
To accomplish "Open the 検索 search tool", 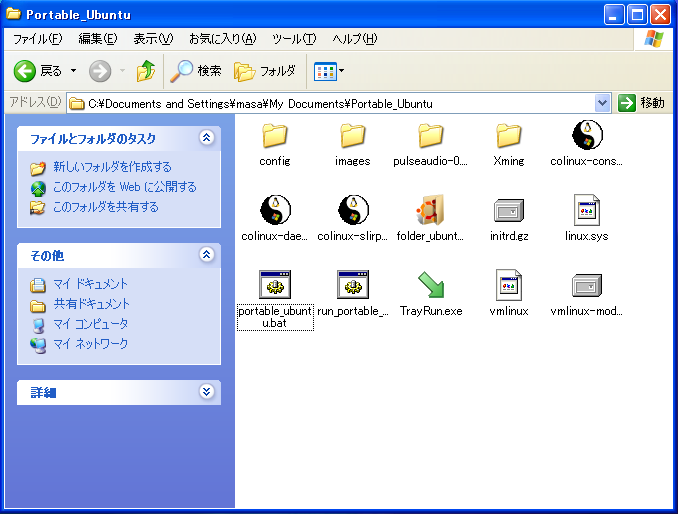I will click(195, 71).
